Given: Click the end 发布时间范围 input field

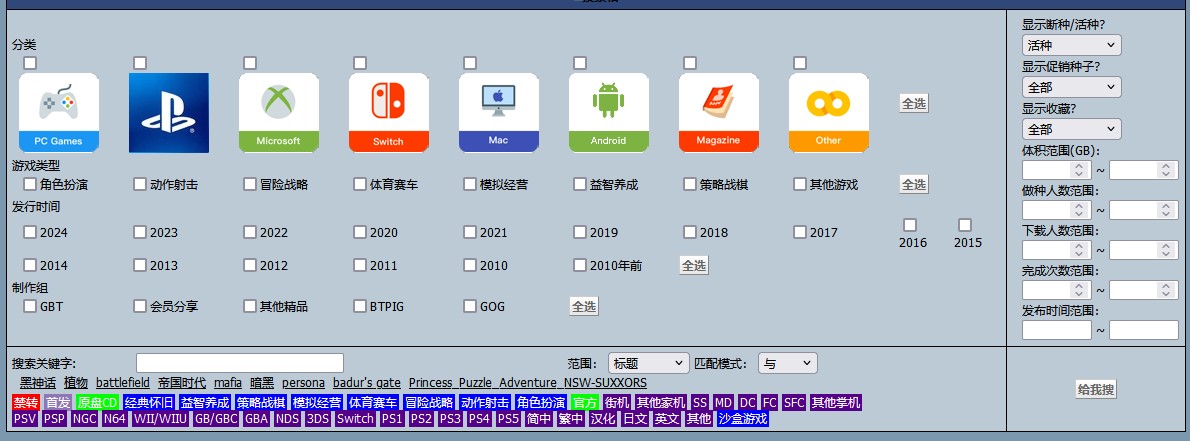Looking at the screenshot, I should click(x=1144, y=329).
